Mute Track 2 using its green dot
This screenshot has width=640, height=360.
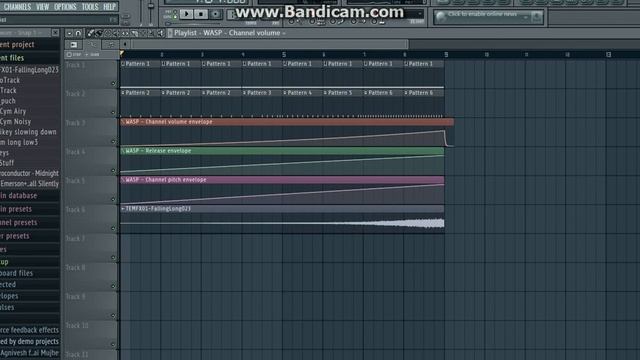(113, 112)
